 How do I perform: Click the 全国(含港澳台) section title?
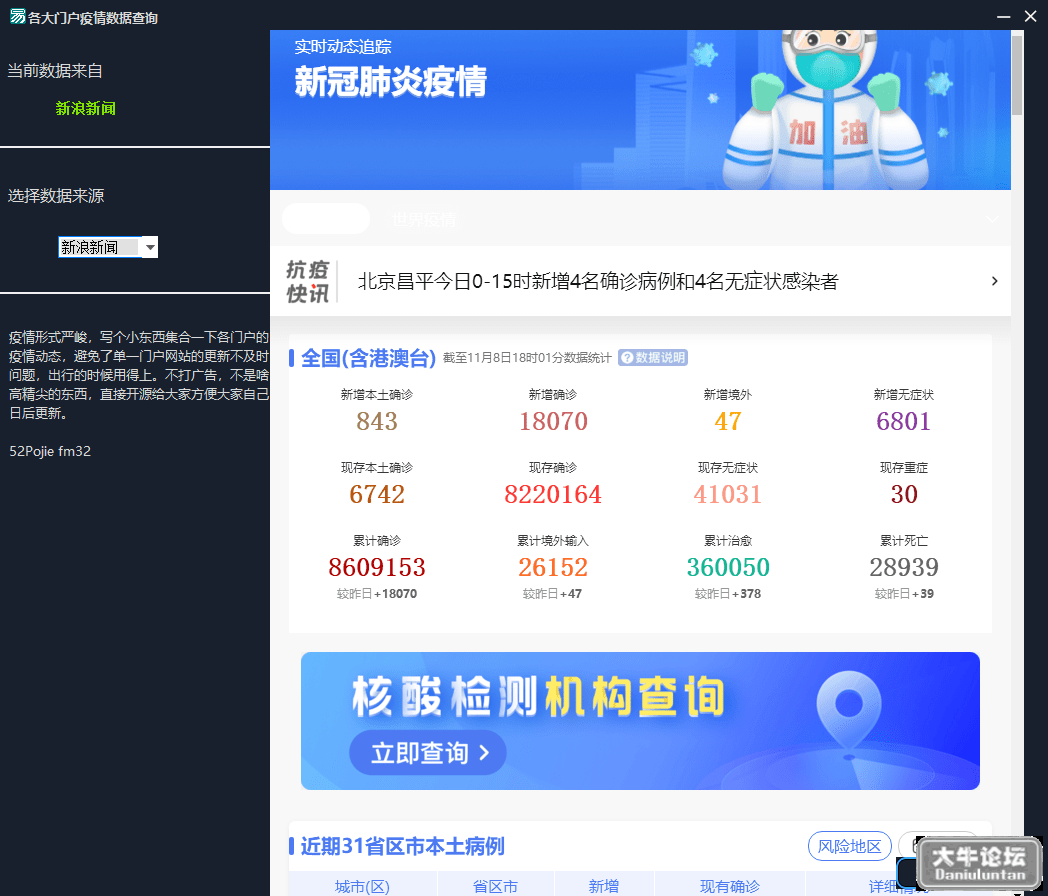click(x=368, y=358)
